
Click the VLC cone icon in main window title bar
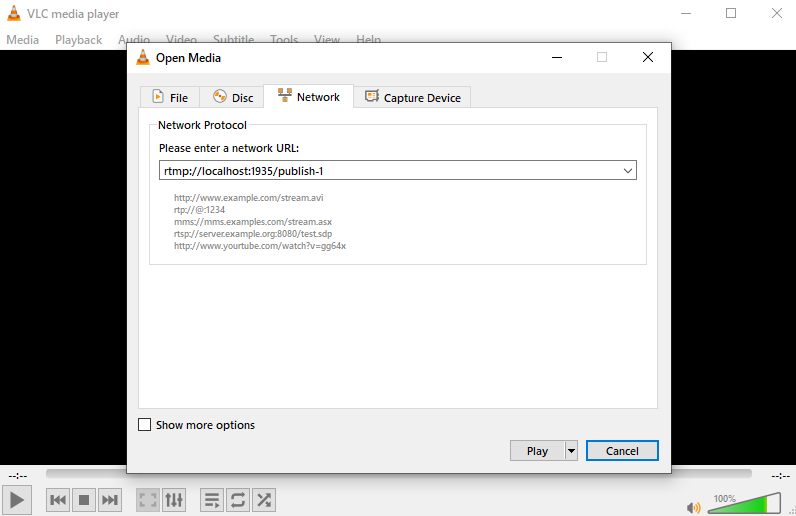pos(14,13)
